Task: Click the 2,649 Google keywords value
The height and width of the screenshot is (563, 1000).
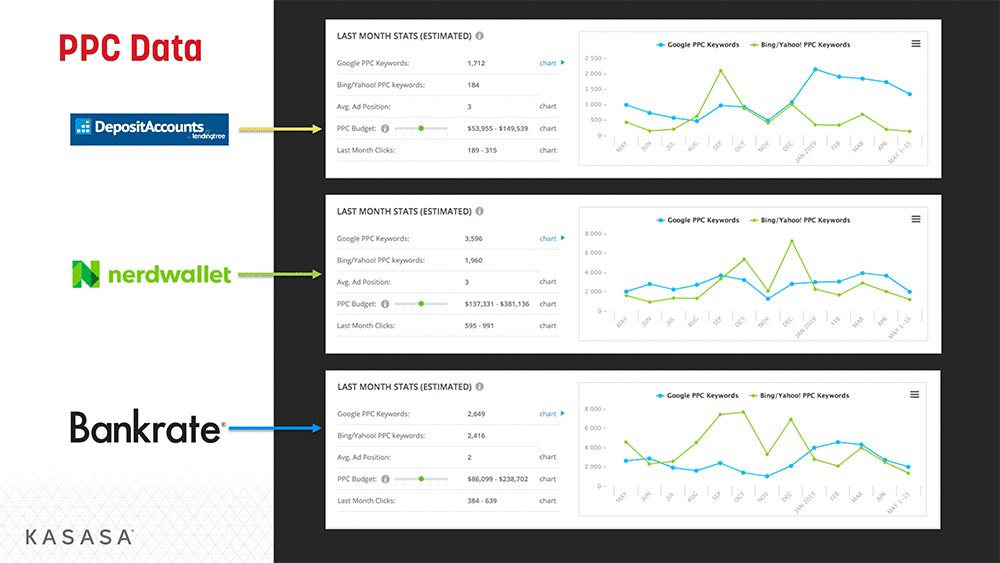Action: pos(476,414)
